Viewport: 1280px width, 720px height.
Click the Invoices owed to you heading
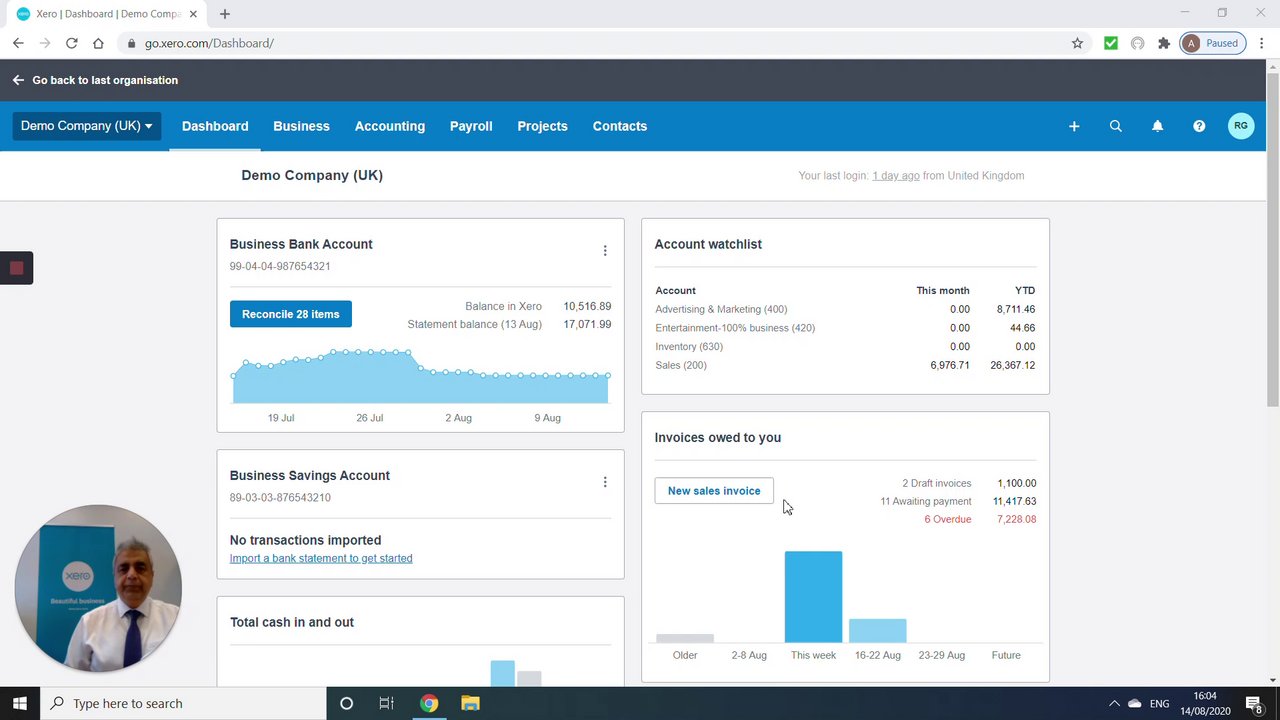tap(718, 437)
